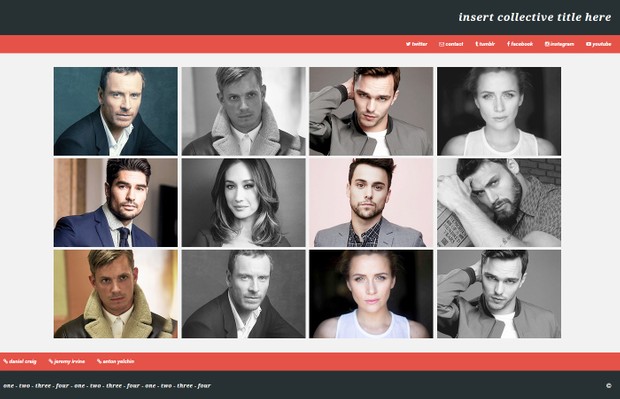Click the YouTube play icon

click(x=588, y=44)
